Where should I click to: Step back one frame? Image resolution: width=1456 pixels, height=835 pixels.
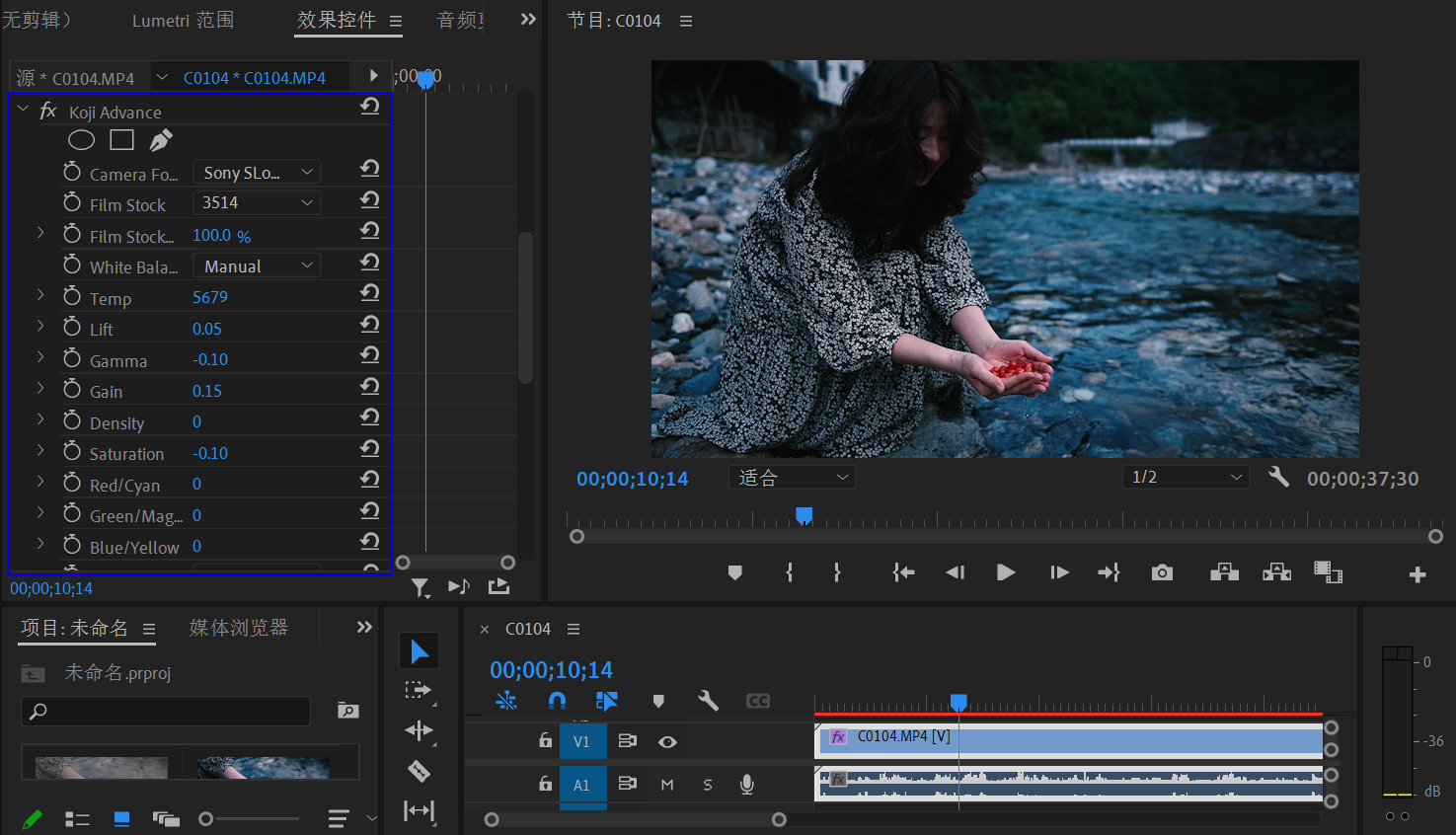coord(955,572)
